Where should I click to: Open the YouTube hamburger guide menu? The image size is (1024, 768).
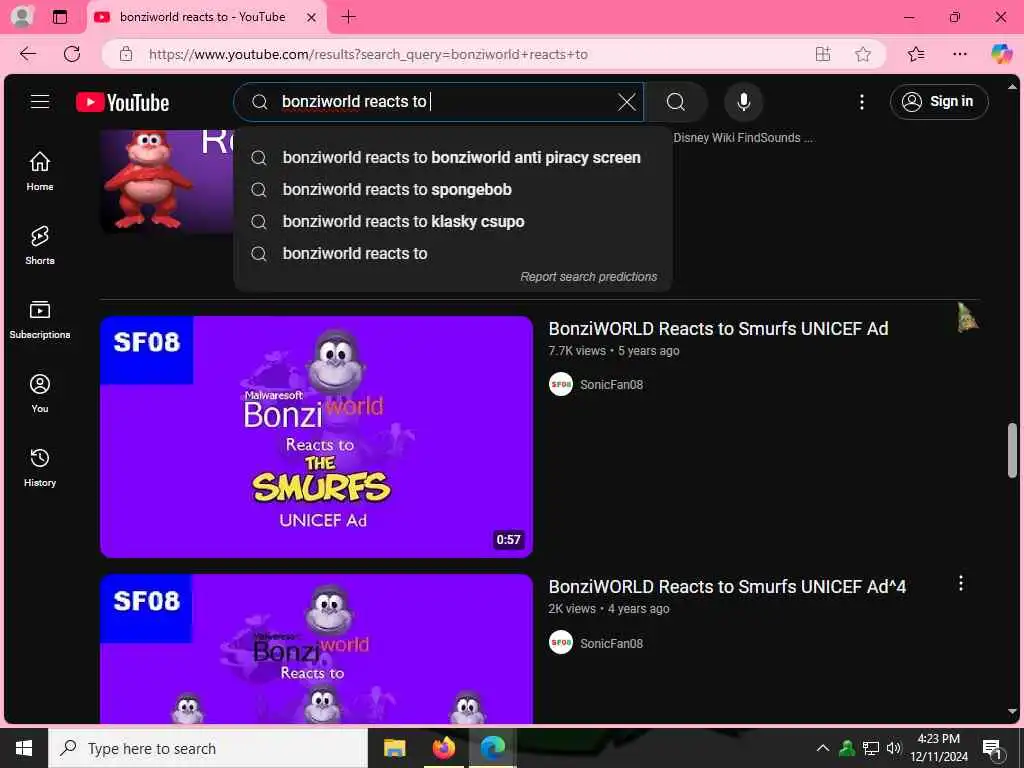[x=40, y=102]
